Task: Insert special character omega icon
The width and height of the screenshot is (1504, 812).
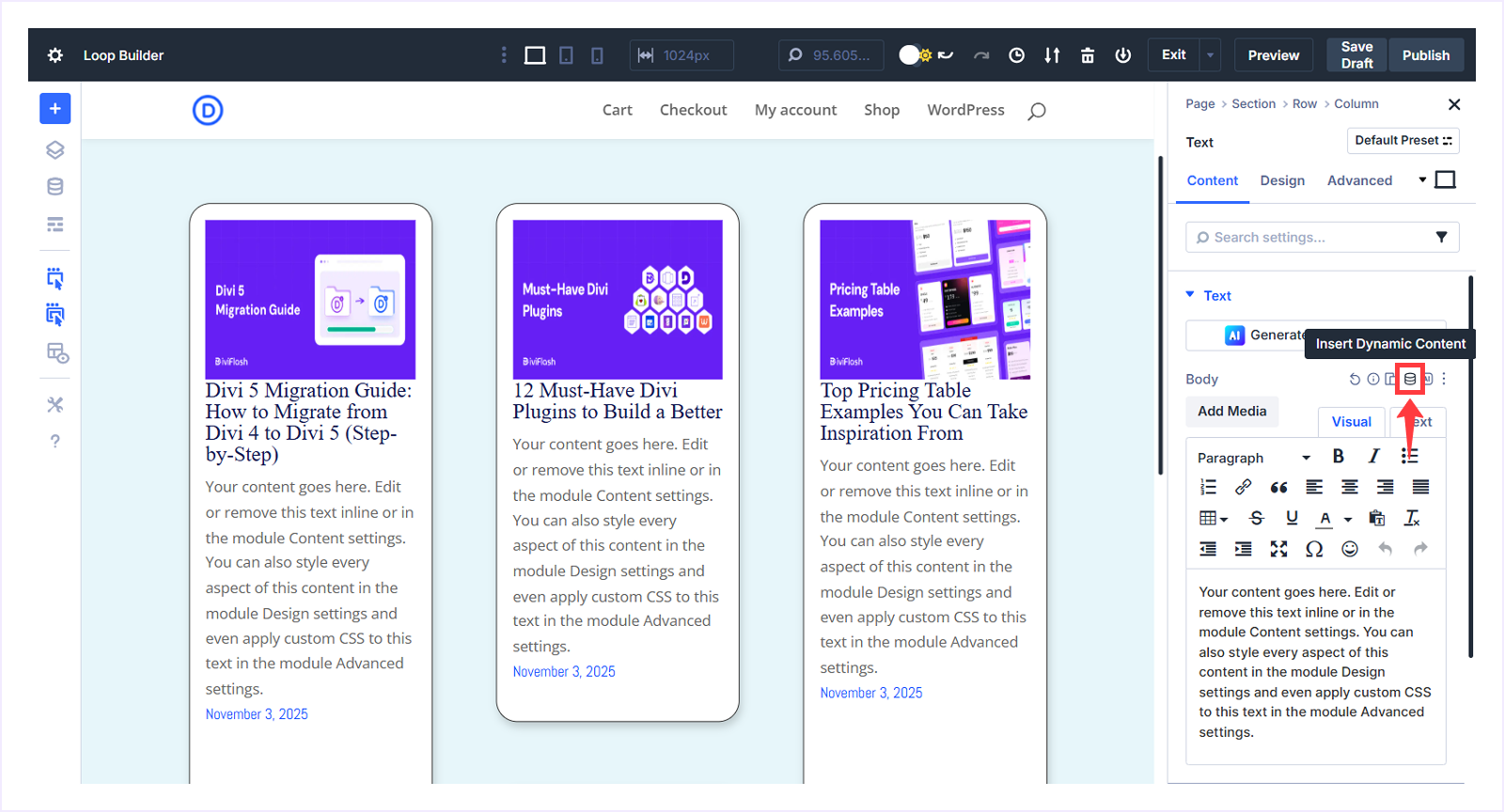Action: (x=1314, y=549)
